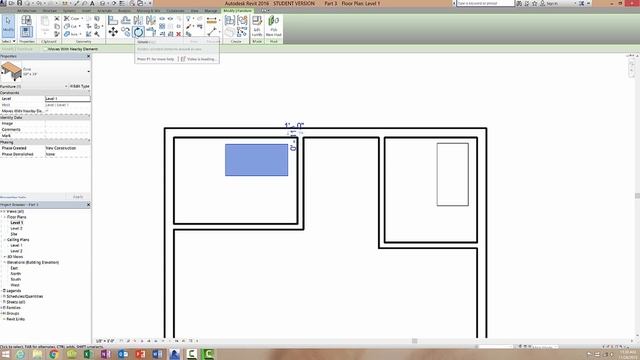Collapse the Floor Plans tree node
The image size is (640, 360).
[x=4, y=217]
